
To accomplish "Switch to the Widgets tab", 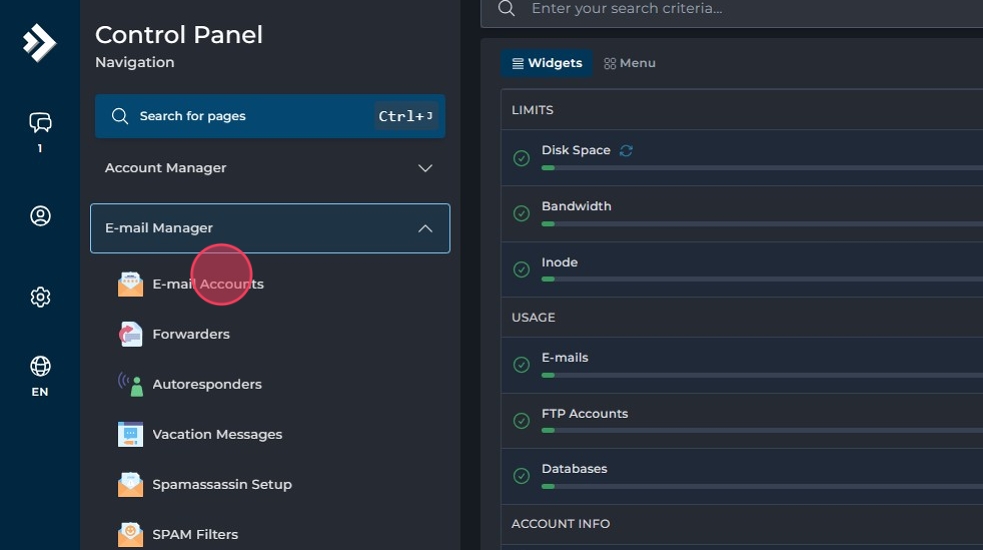I will (x=546, y=63).
